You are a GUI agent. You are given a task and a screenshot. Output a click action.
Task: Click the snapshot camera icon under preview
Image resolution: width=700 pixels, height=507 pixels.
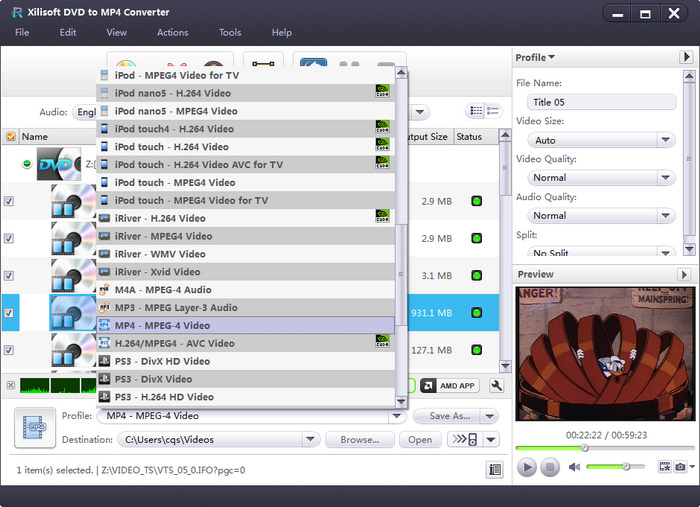(680, 467)
